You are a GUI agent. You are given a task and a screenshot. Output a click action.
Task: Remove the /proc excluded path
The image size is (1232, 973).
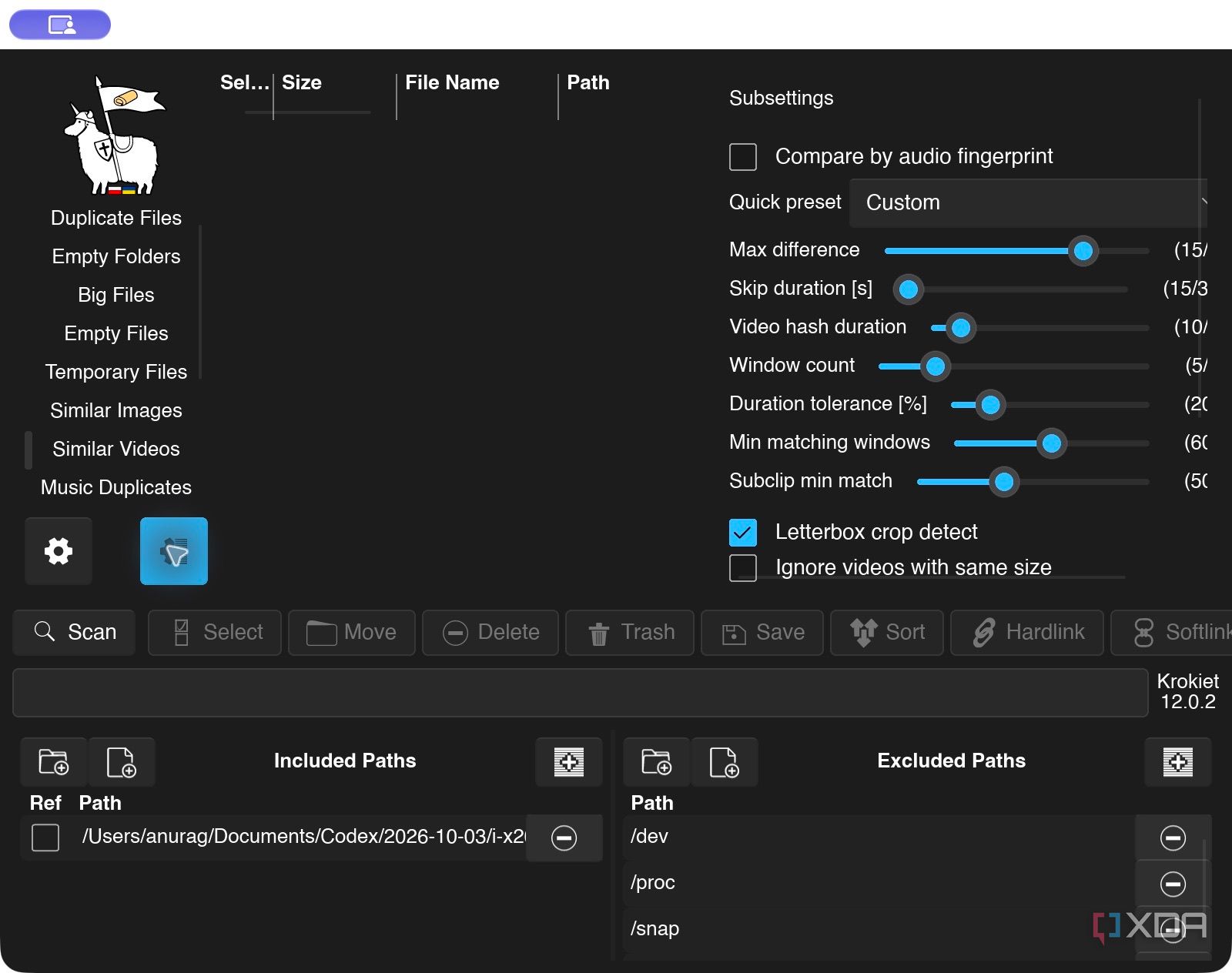point(1173,884)
